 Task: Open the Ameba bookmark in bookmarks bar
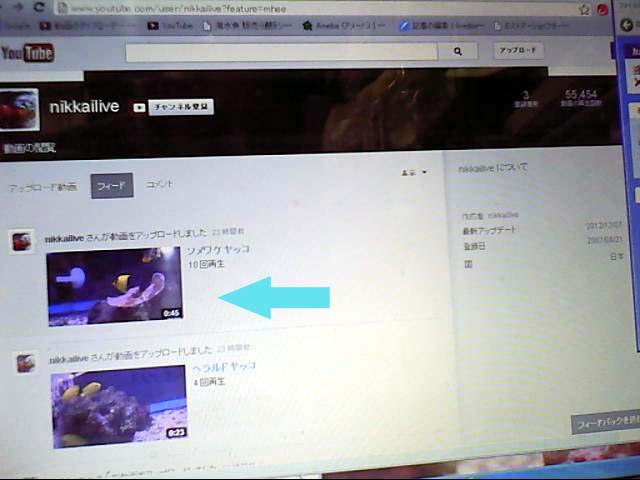click(343, 26)
